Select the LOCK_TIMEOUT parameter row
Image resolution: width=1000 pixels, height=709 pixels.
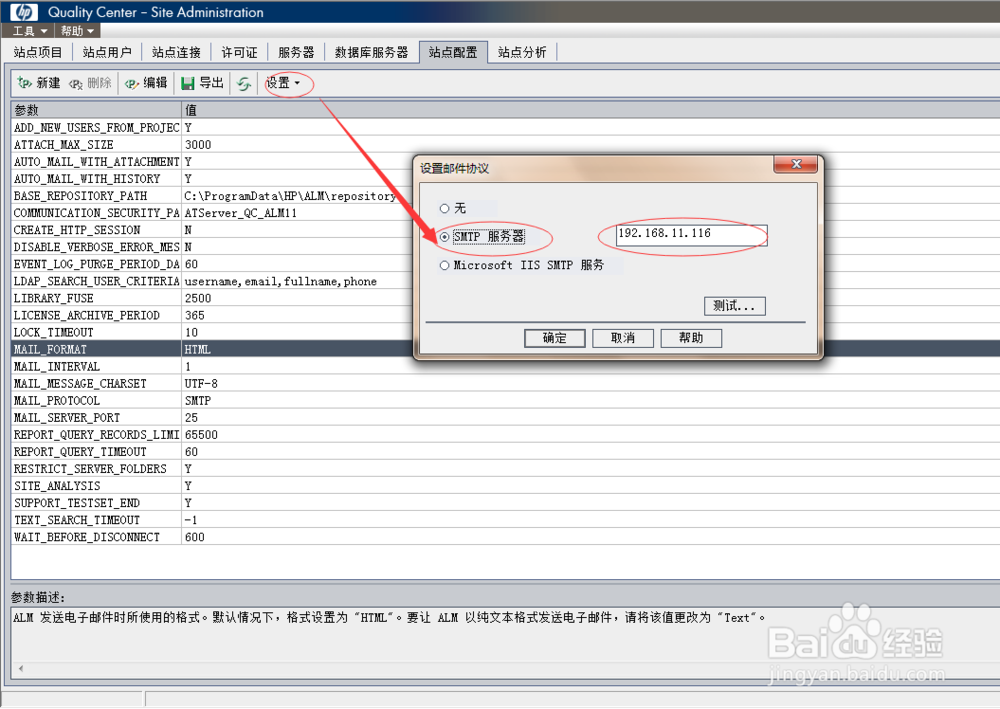505,332
